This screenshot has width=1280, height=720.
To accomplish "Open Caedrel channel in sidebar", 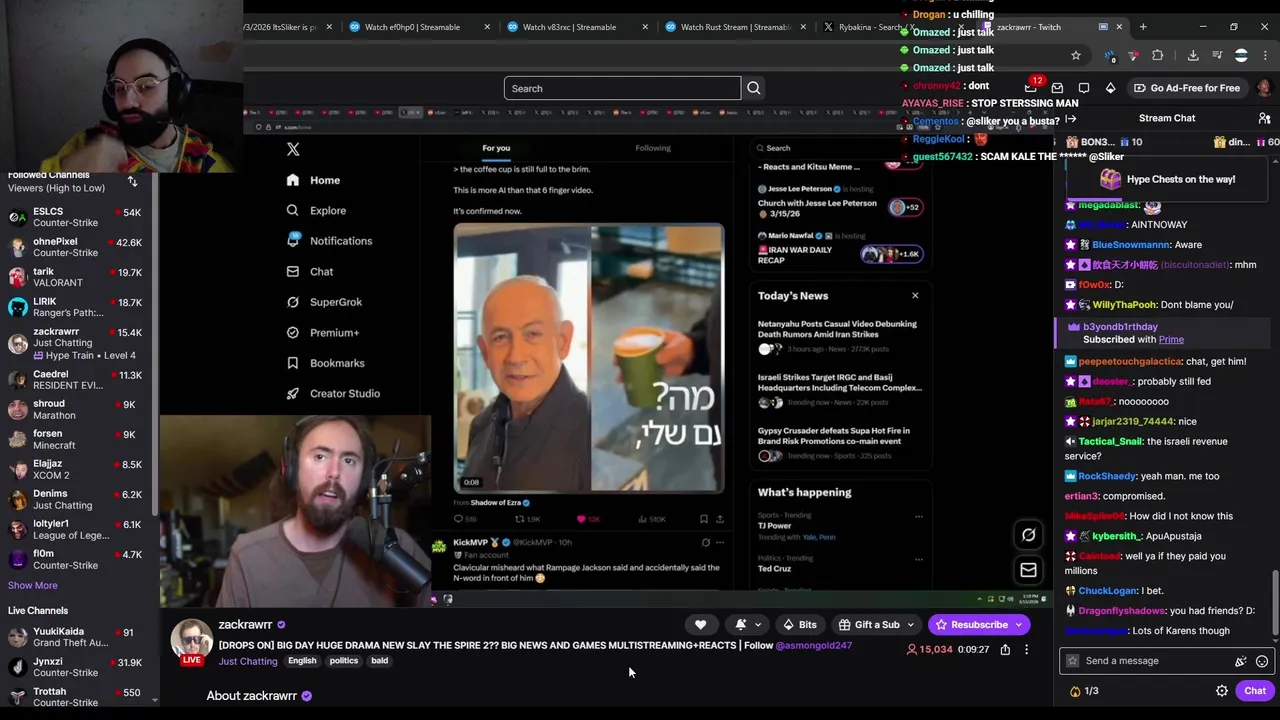I will (x=75, y=380).
